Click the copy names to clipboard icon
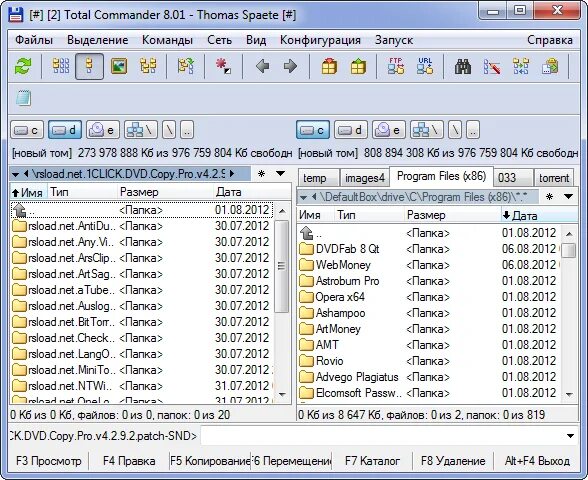 550,66
